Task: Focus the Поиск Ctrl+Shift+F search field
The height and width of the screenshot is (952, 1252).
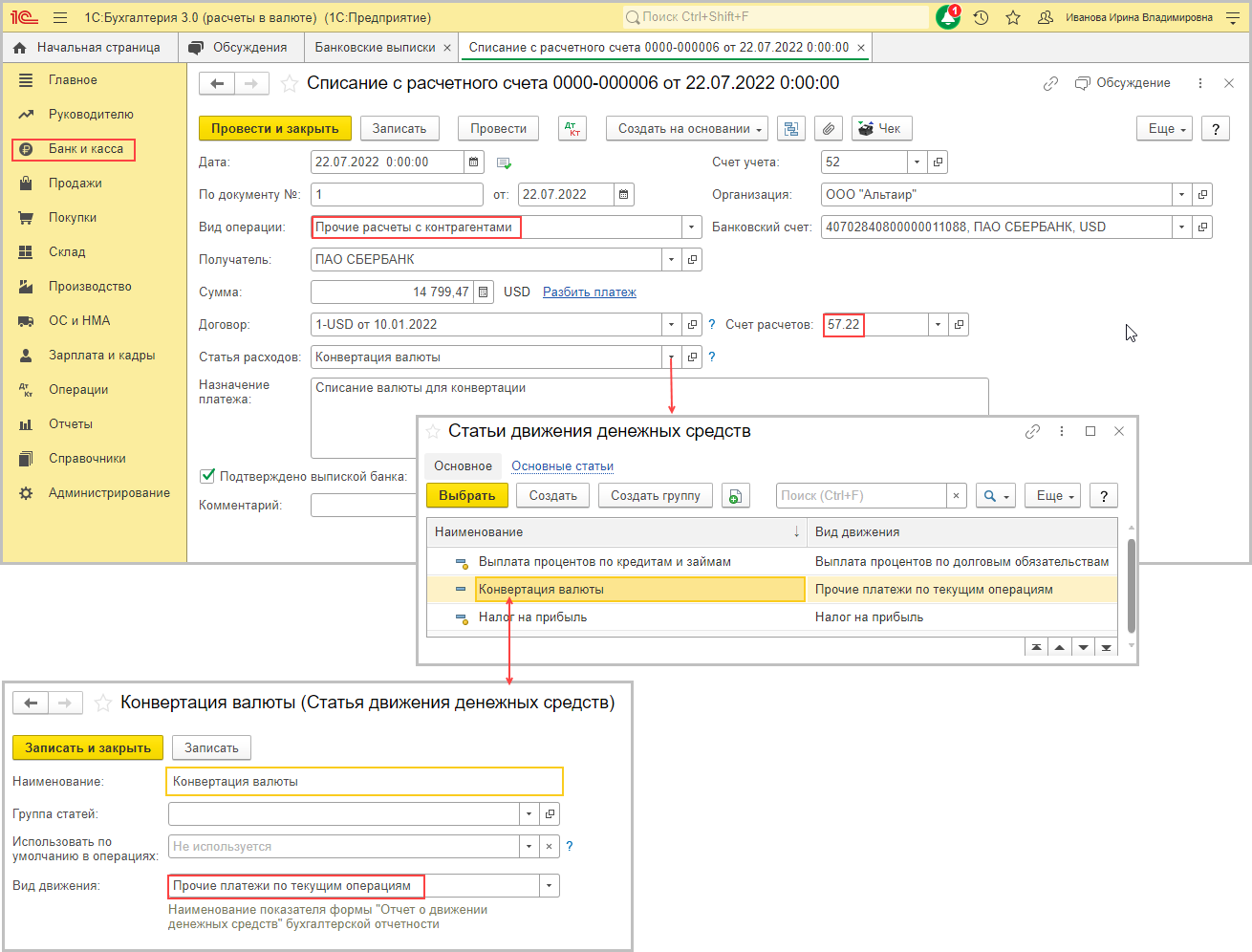Action: (775, 17)
